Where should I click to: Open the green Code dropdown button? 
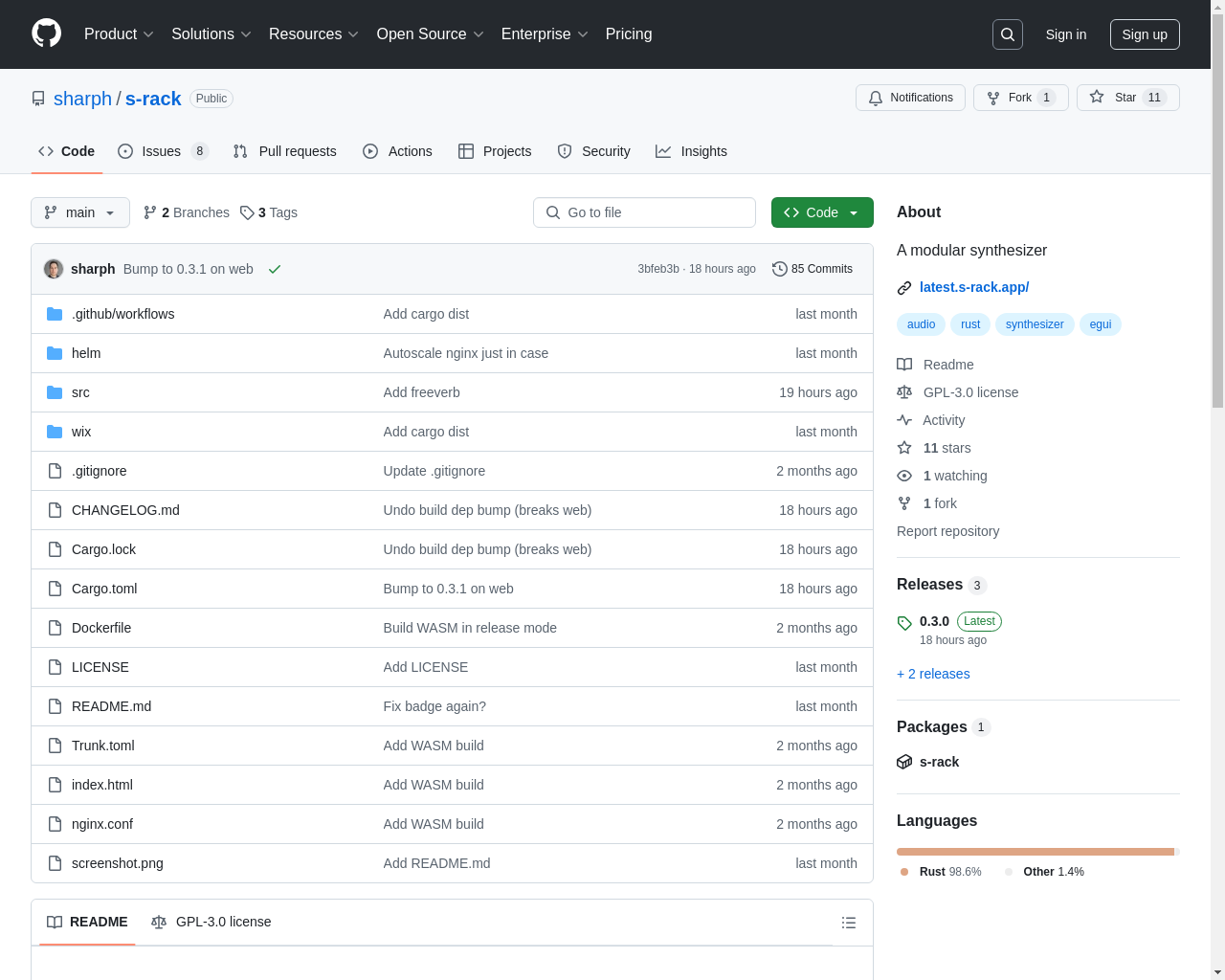point(822,212)
